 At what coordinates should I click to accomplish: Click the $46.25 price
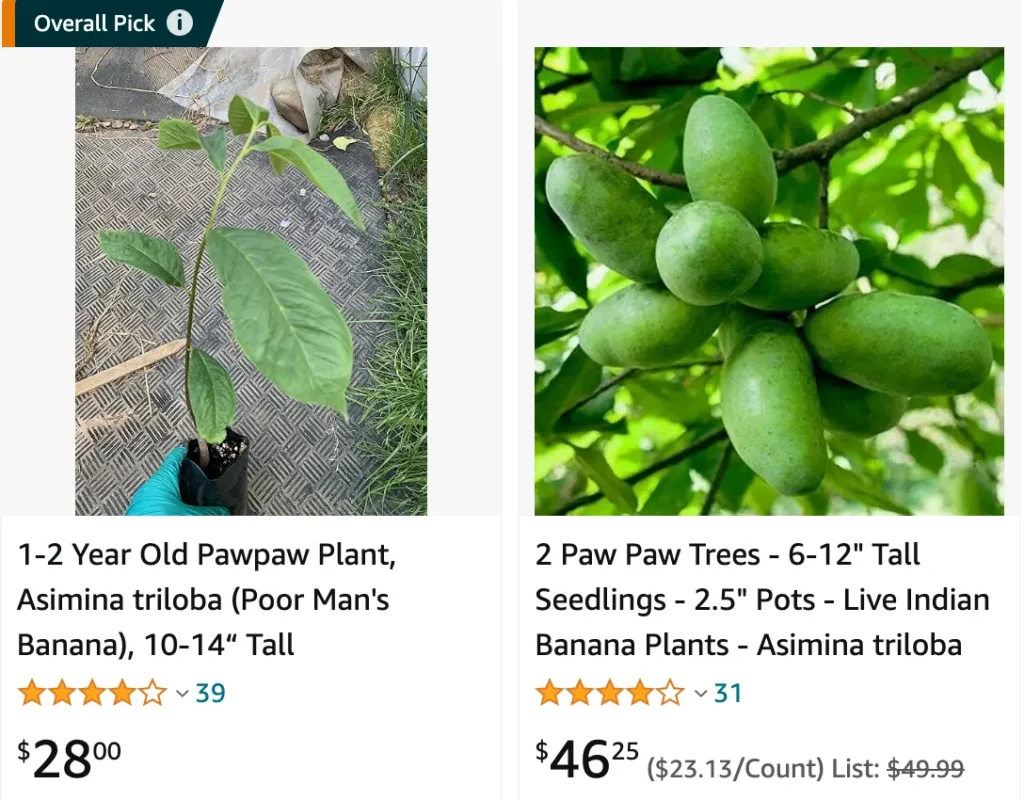(587, 760)
